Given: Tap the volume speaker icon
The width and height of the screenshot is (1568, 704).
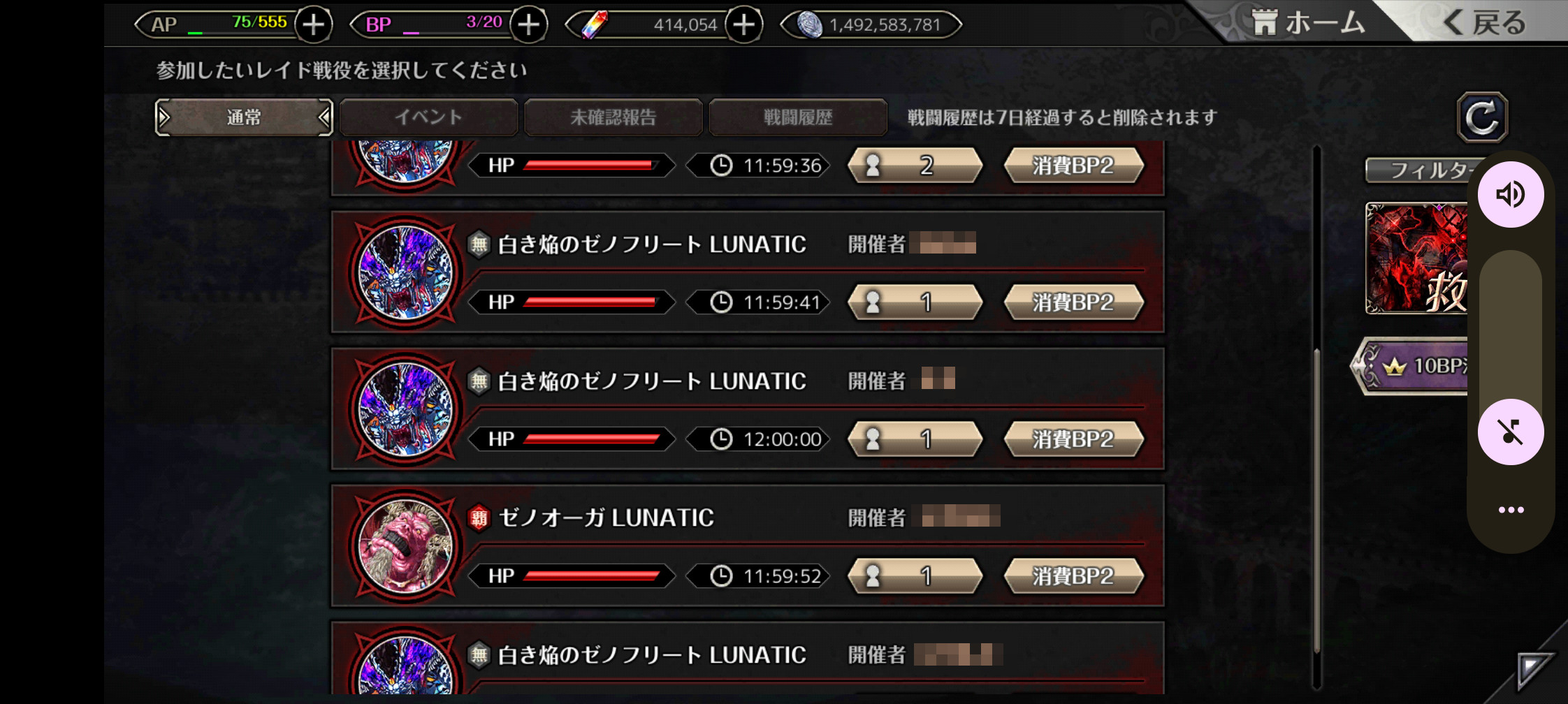Looking at the screenshot, I should pyautogui.click(x=1511, y=194).
